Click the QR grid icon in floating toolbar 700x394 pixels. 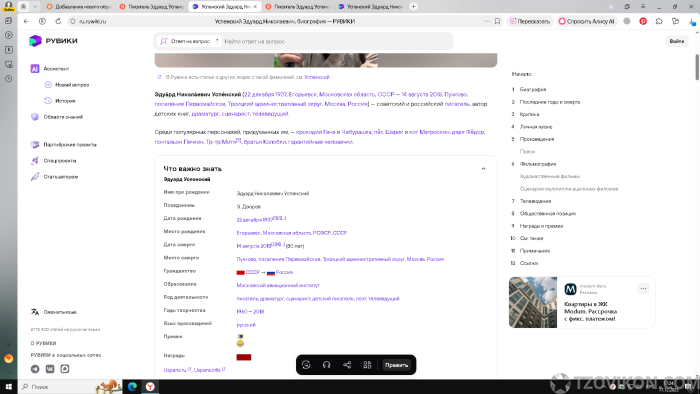[367, 365]
